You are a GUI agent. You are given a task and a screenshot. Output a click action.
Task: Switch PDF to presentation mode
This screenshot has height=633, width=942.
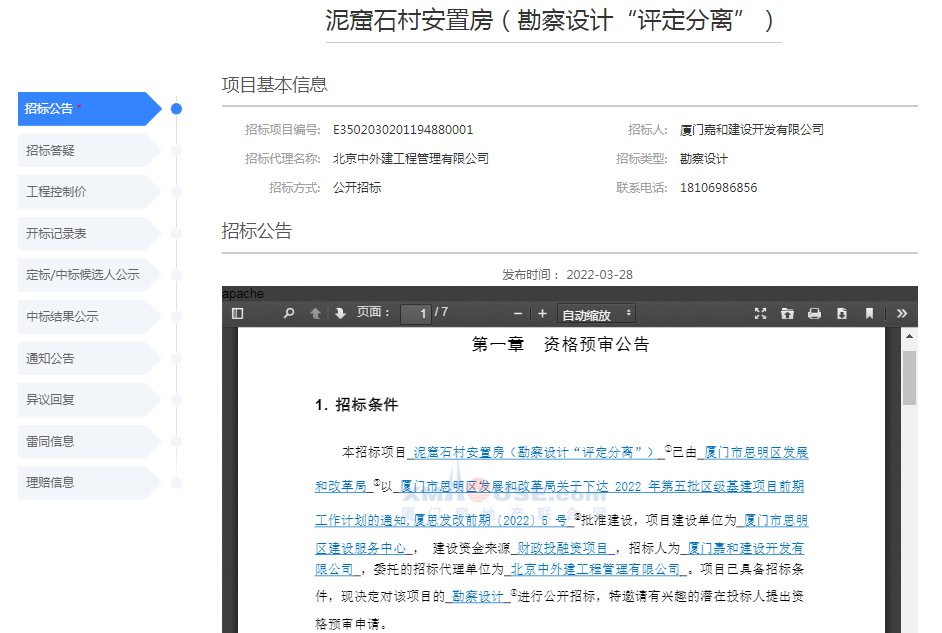(x=760, y=314)
